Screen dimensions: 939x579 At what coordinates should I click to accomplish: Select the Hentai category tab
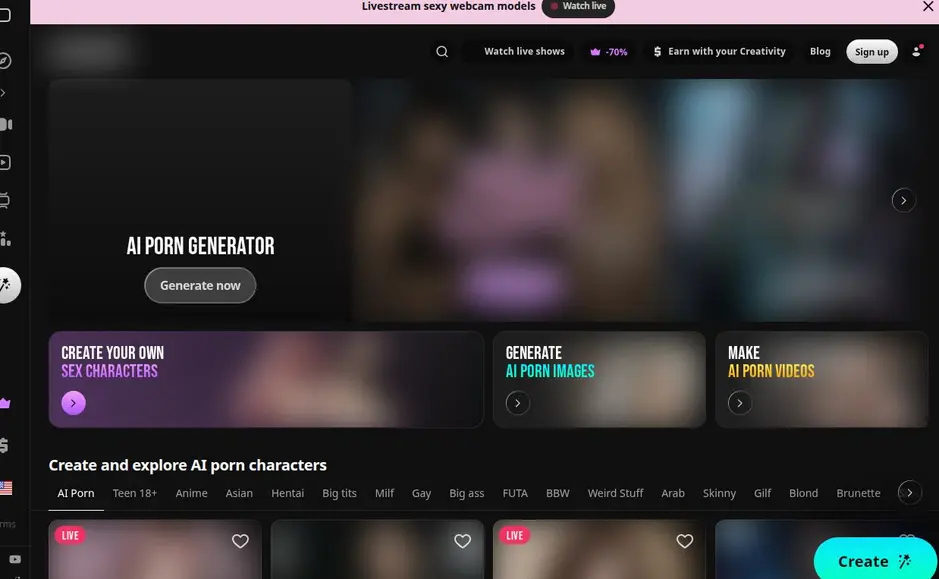point(287,493)
